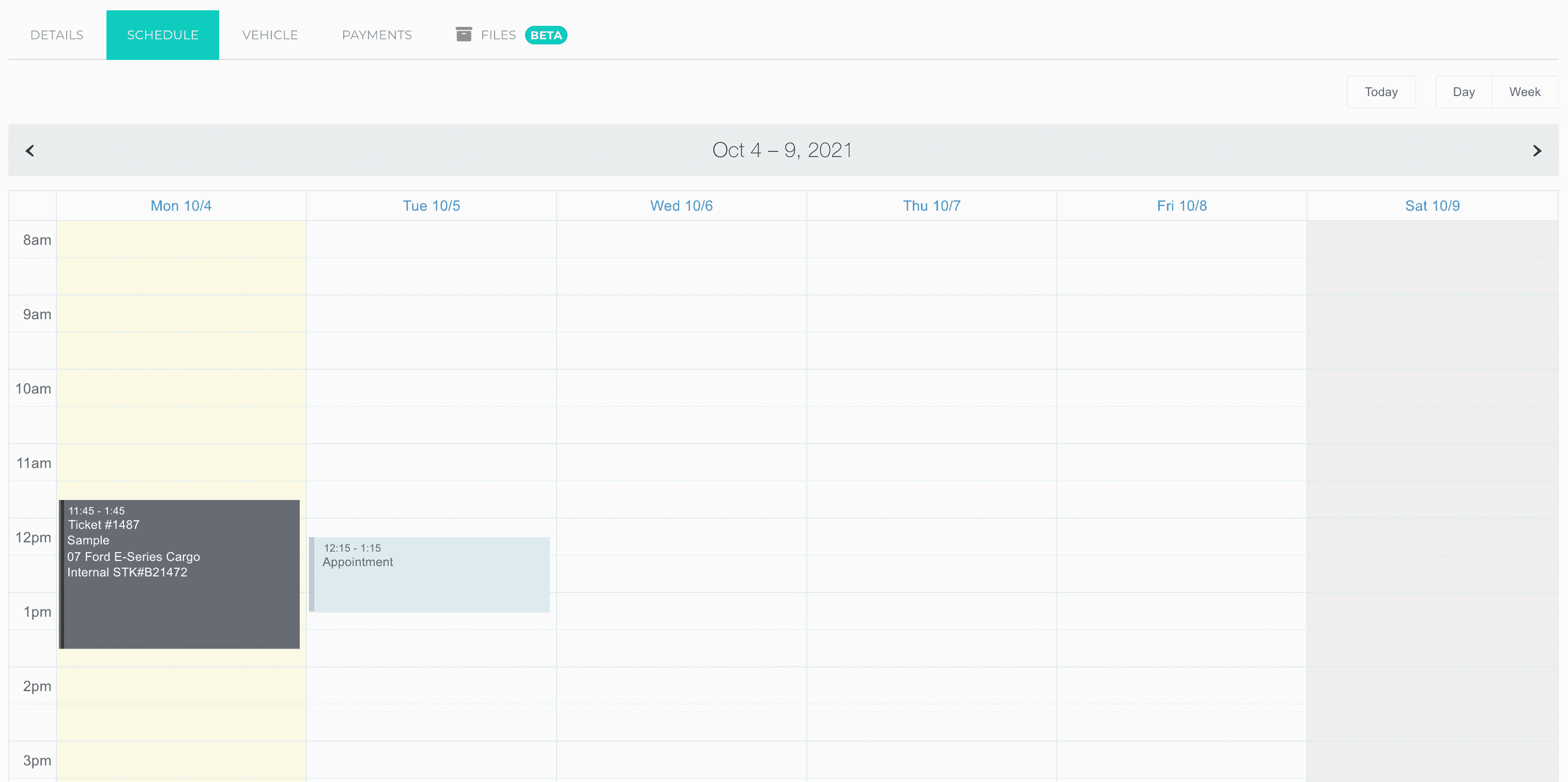Screen dimensions: 1568x782
Task: Advance to the next week using the right arrow
Action: (x=1536, y=150)
